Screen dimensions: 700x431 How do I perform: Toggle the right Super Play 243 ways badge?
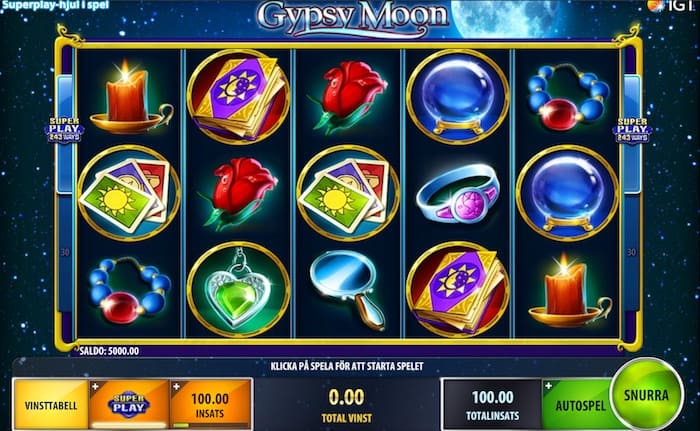click(x=632, y=130)
